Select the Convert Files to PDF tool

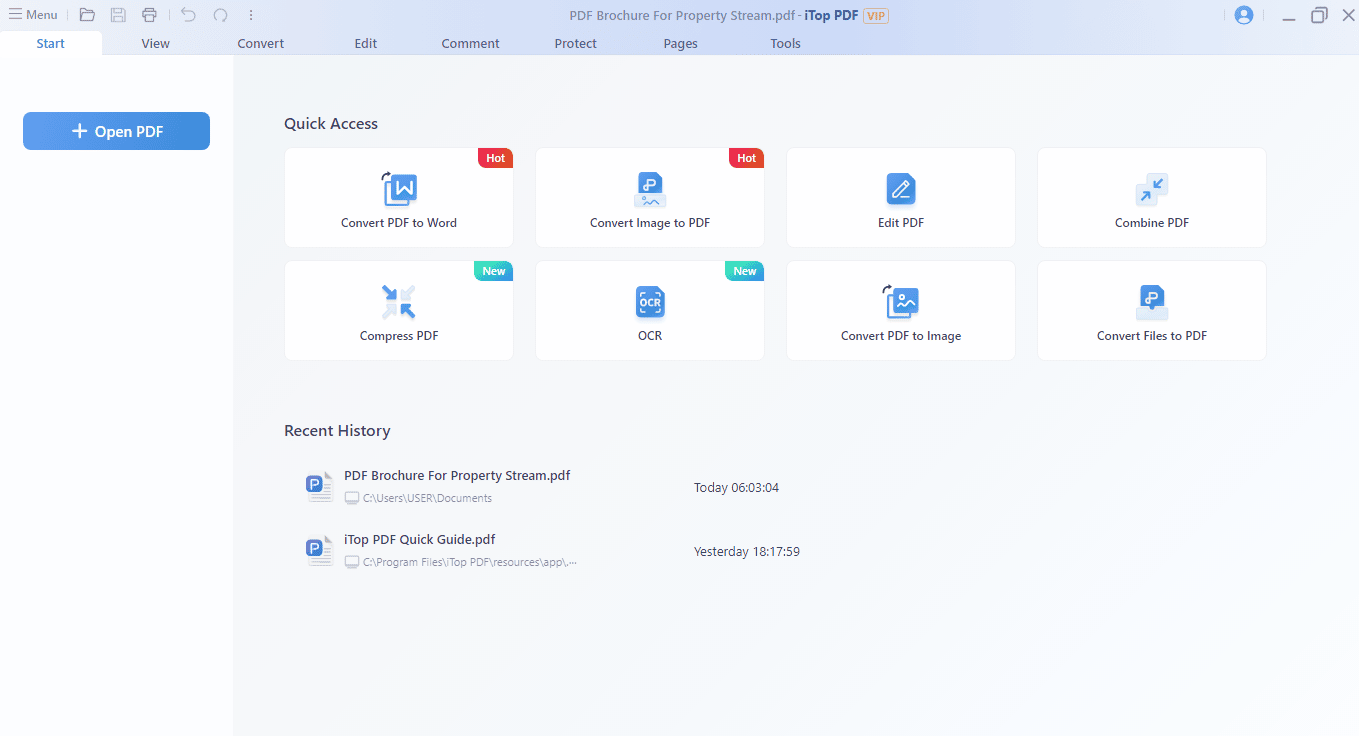tap(1151, 310)
